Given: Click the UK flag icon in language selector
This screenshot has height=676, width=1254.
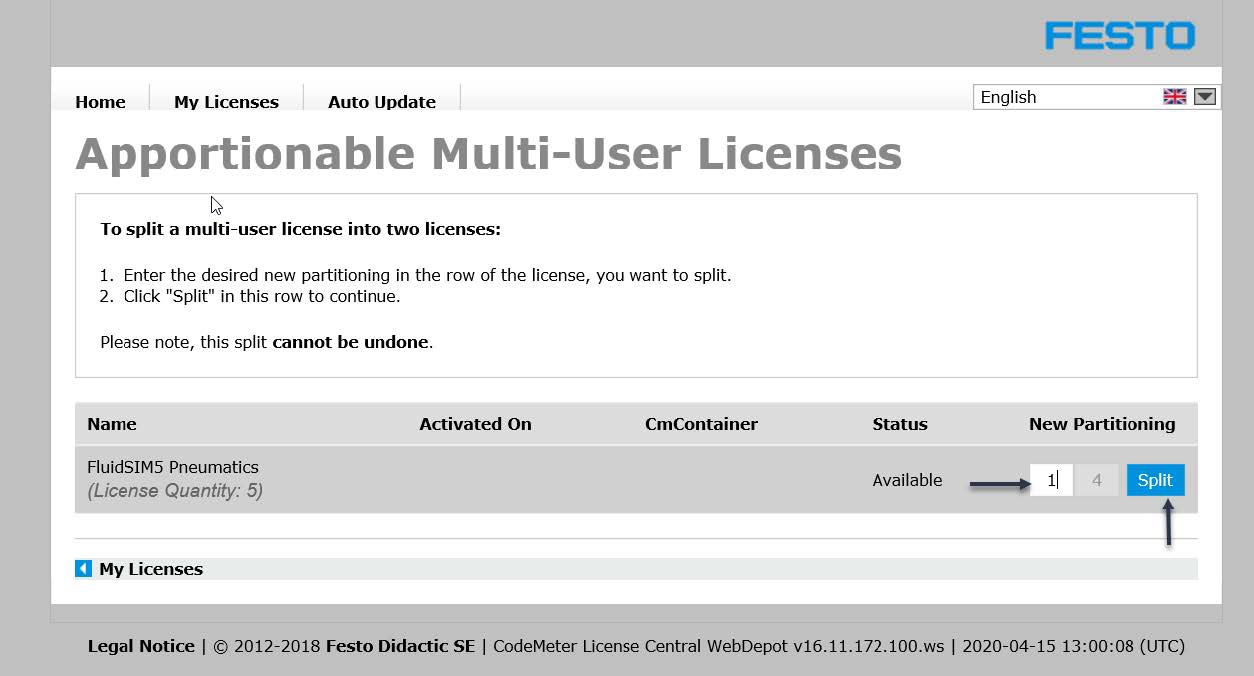Looking at the screenshot, I should 1174,97.
